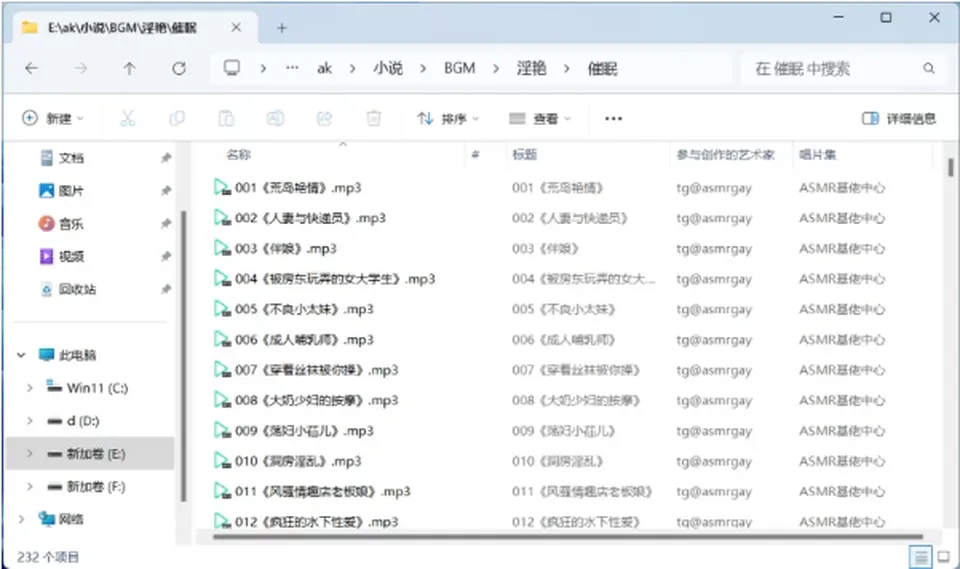The image size is (960, 569).
Task: Click the navigation pane scrollbar
Action: 182,356
